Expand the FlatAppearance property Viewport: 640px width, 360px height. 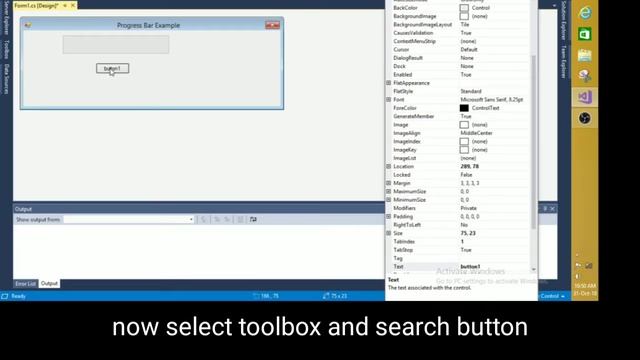(389, 83)
